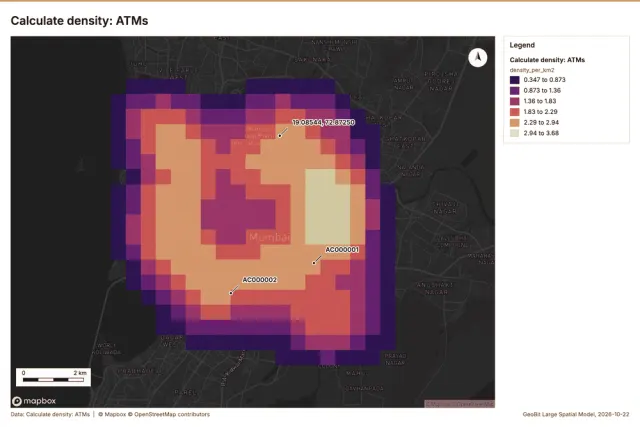This screenshot has height=427, width=640.
Task: Click the AC000001 point label
Action: (342, 249)
